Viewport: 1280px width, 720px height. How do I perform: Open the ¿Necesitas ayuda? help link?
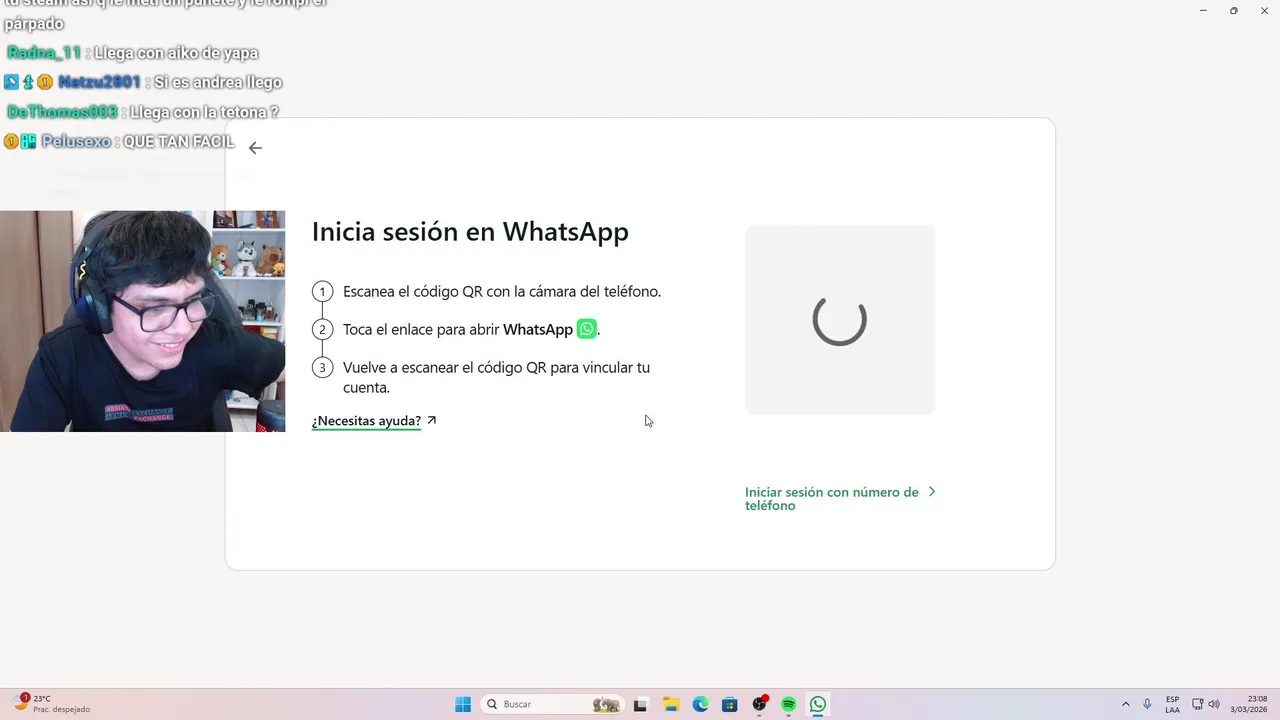374,421
